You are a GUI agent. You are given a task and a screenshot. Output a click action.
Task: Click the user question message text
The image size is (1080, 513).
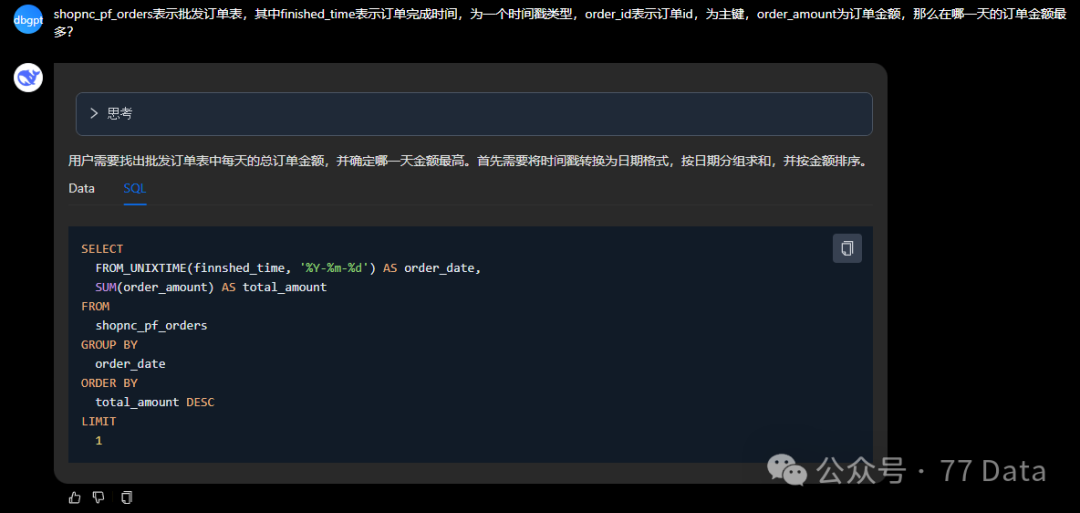tap(560, 24)
